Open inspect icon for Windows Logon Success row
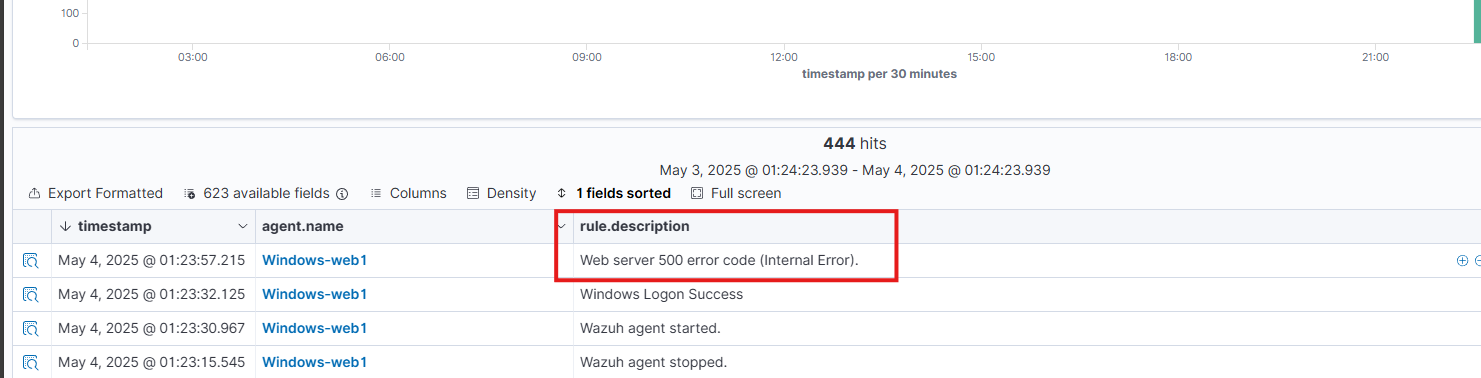Screen dimensions: 1481x378 [x=31, y=295]
